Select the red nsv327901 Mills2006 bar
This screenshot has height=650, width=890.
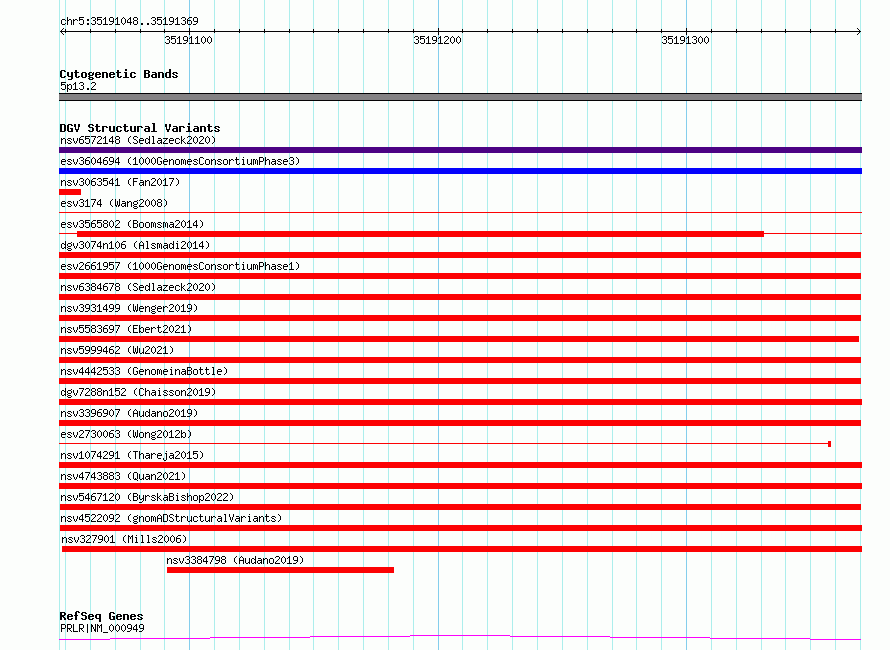462,549
